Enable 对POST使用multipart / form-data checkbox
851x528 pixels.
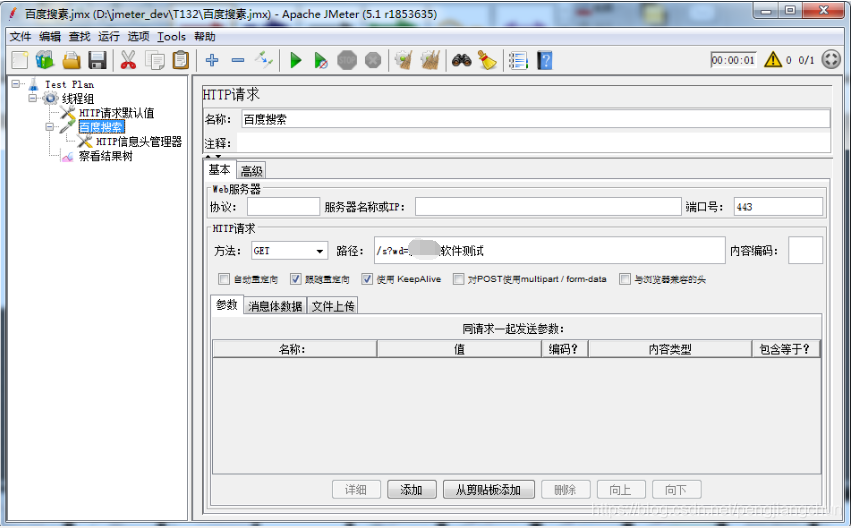[x=459, y=279]
